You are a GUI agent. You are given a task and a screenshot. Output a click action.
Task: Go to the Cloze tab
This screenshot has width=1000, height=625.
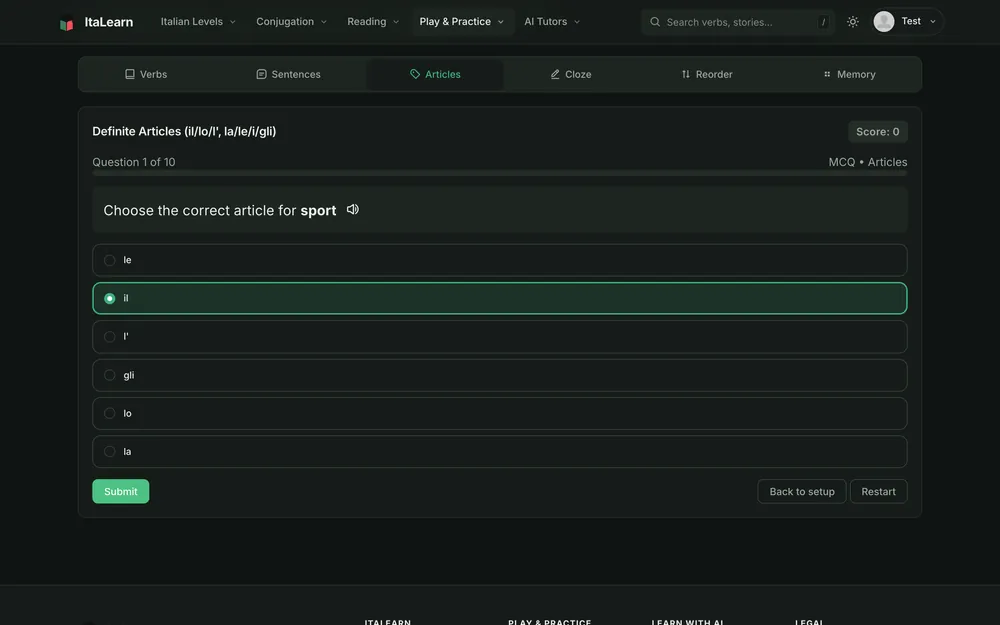tap(571, 74)
